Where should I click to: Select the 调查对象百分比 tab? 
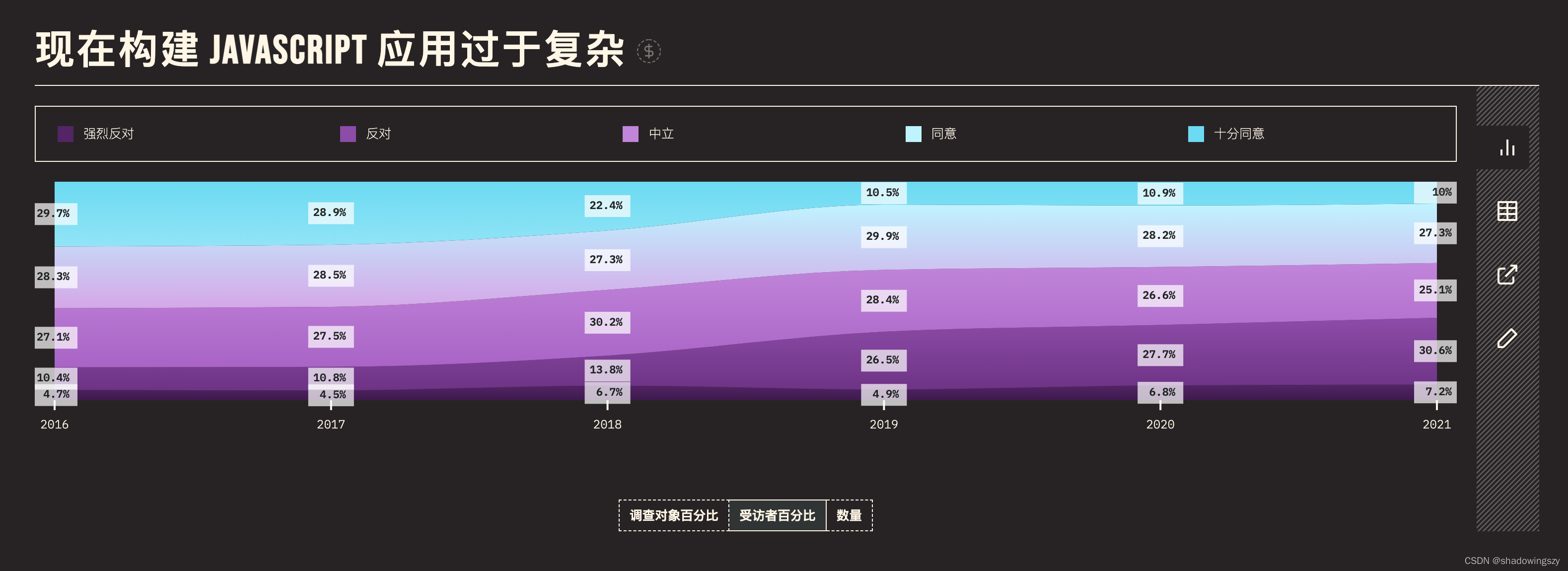tap(673, 515)
